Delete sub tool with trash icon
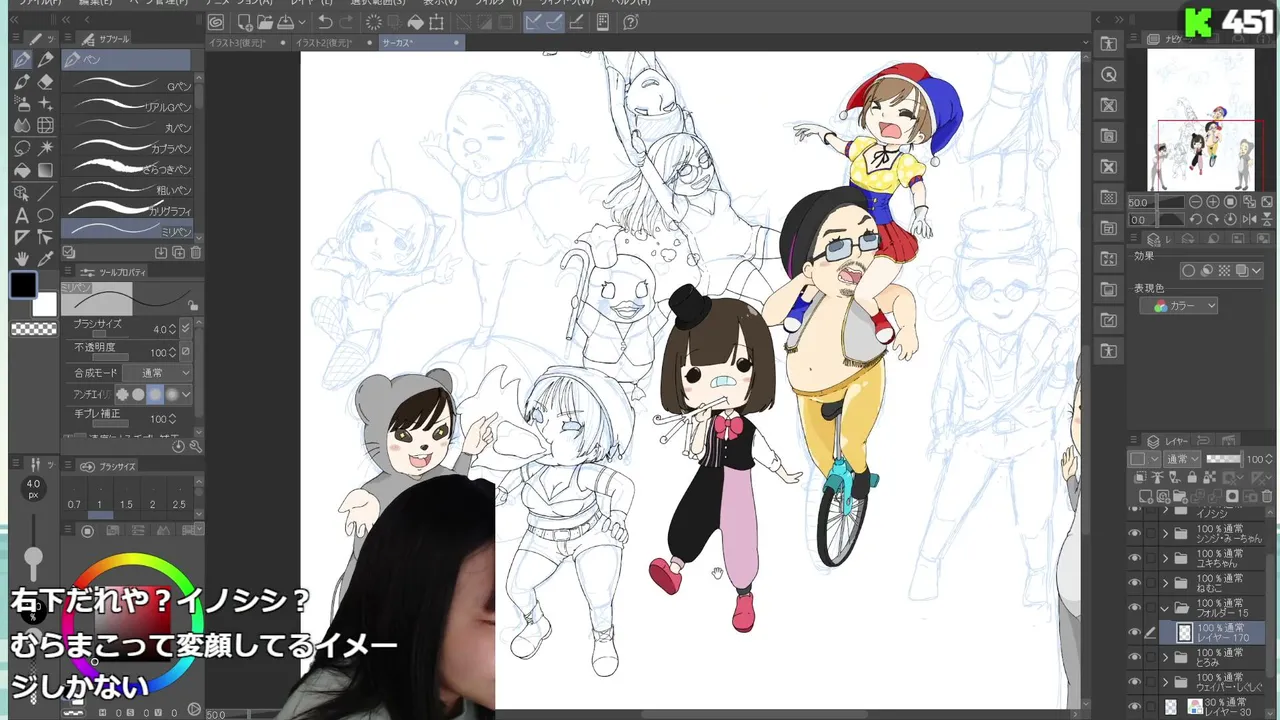Screen dimensions: 1280x720 (196, 253)
